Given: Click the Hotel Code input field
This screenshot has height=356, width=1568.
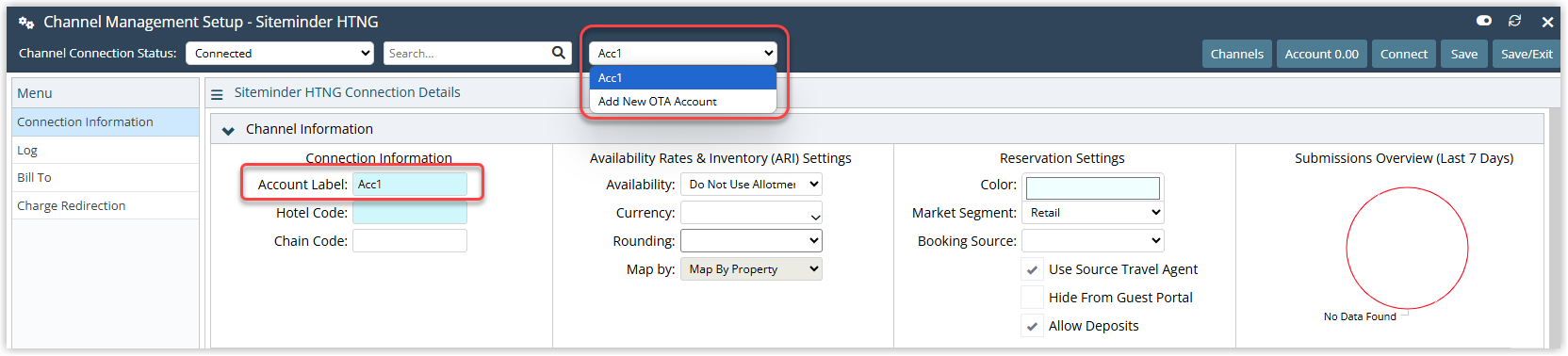Looking at the screenshot, I should [410, 213].
